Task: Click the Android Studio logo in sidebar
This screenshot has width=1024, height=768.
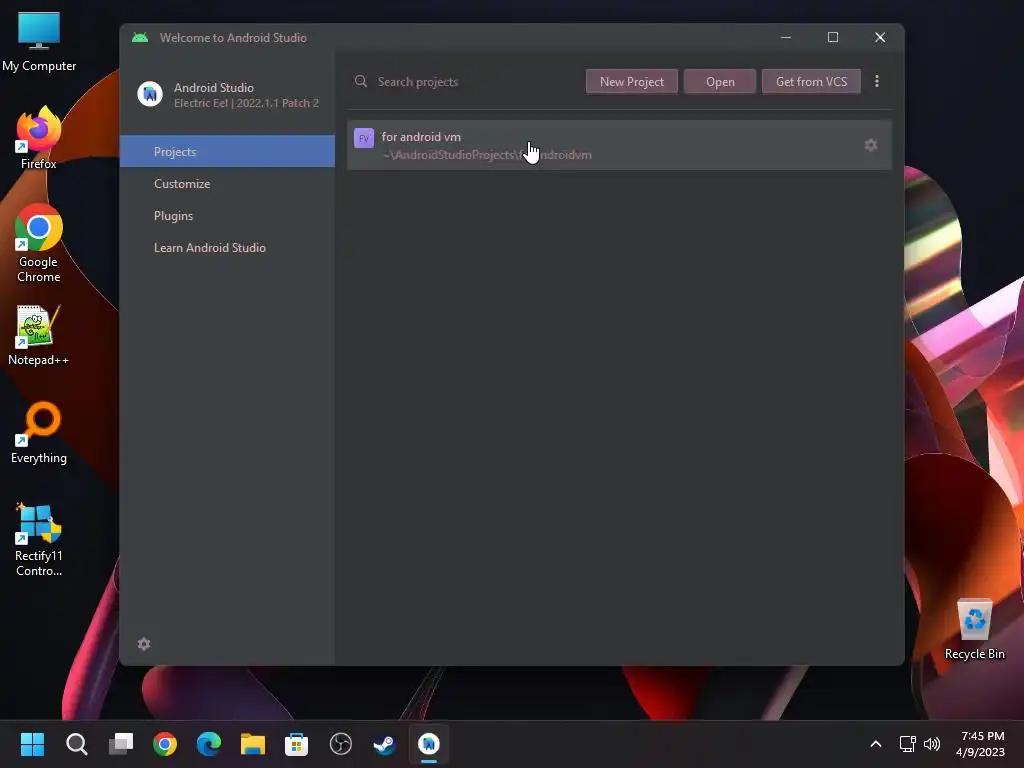Action: (150, 94)
